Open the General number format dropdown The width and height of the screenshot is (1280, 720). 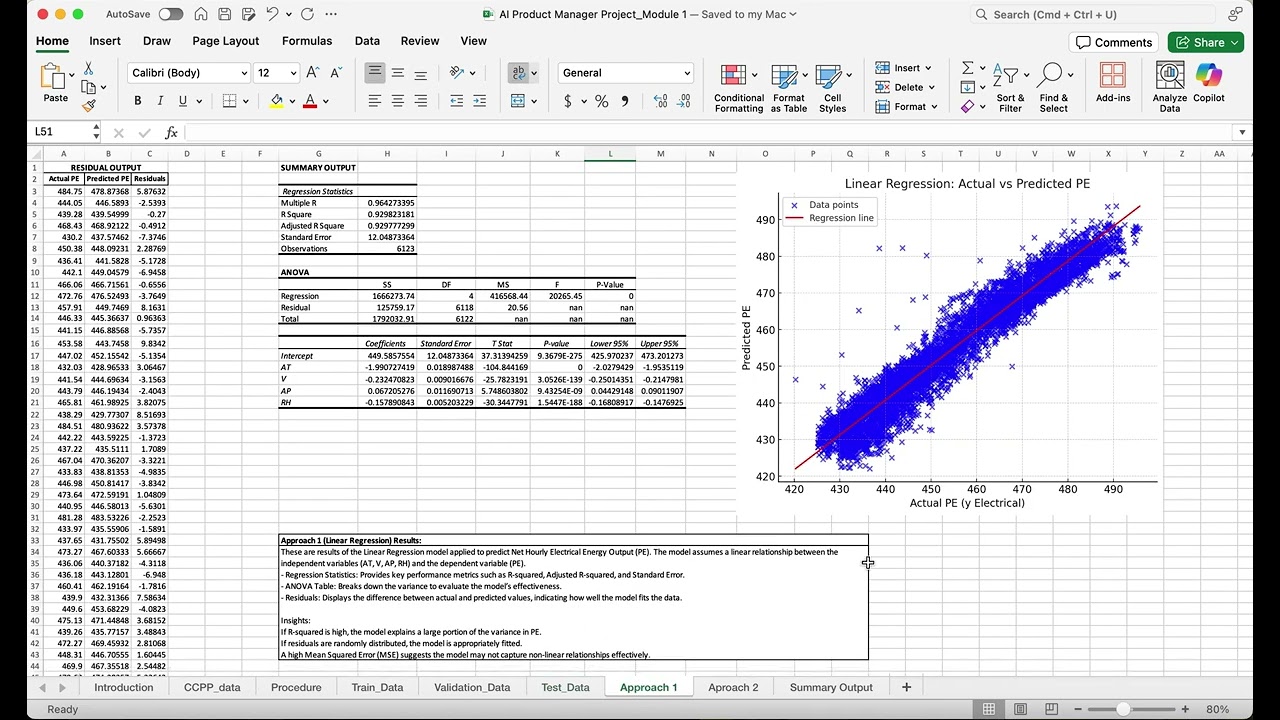(x=687, y=73)
